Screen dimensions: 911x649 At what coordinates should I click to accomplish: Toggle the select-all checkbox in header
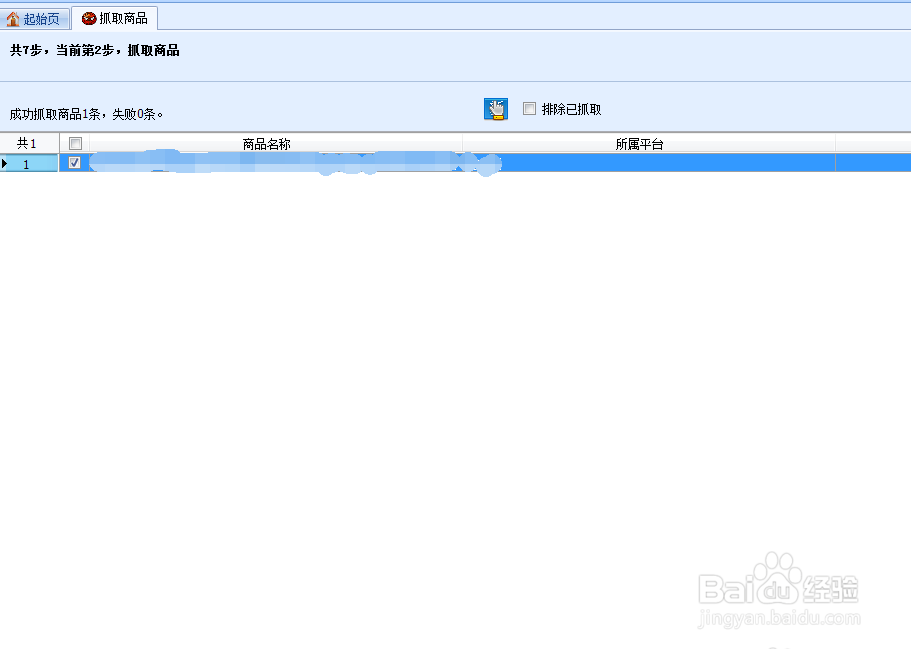coord(75,144)
